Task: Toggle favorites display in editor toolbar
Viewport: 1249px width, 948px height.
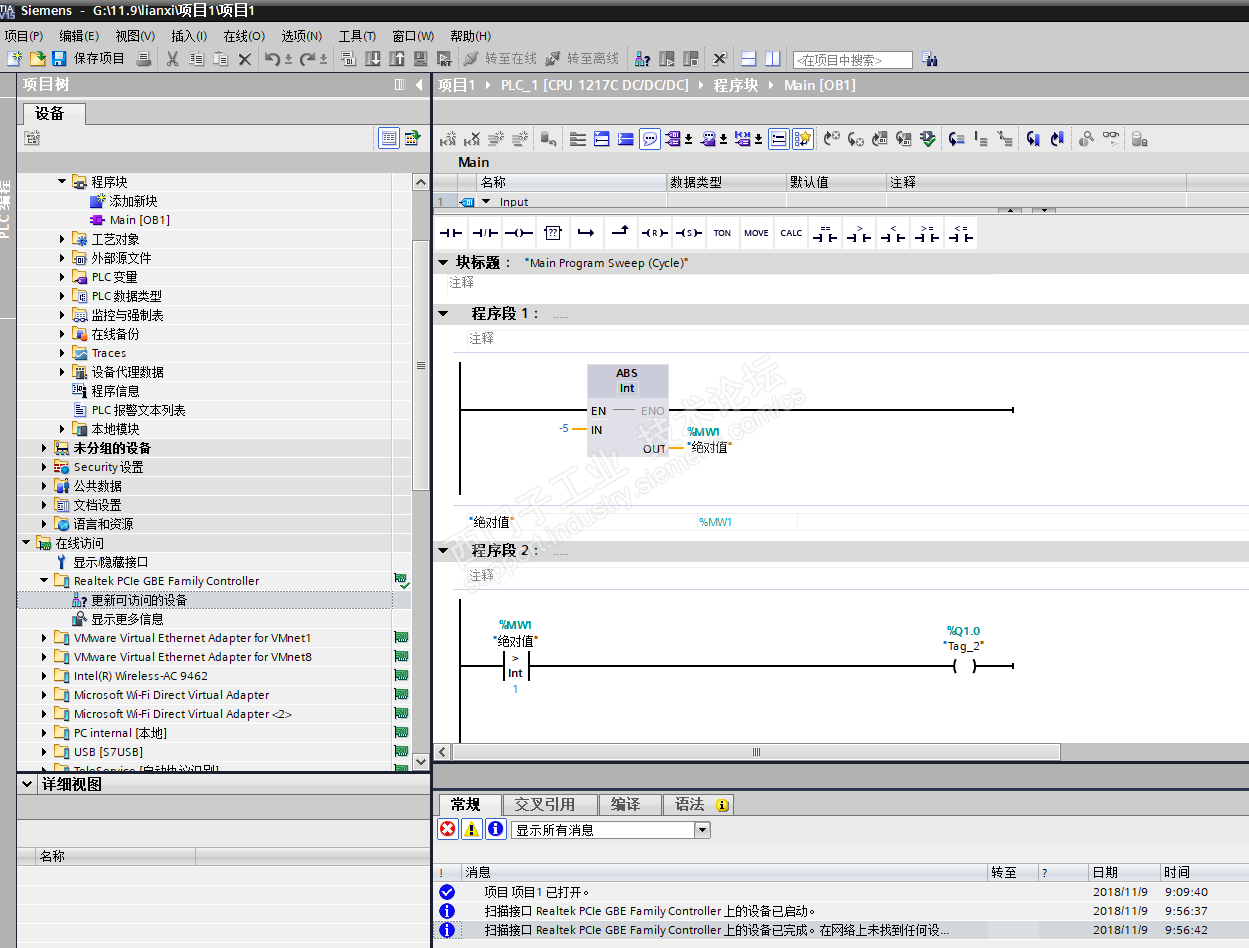Action: [803, 139]
